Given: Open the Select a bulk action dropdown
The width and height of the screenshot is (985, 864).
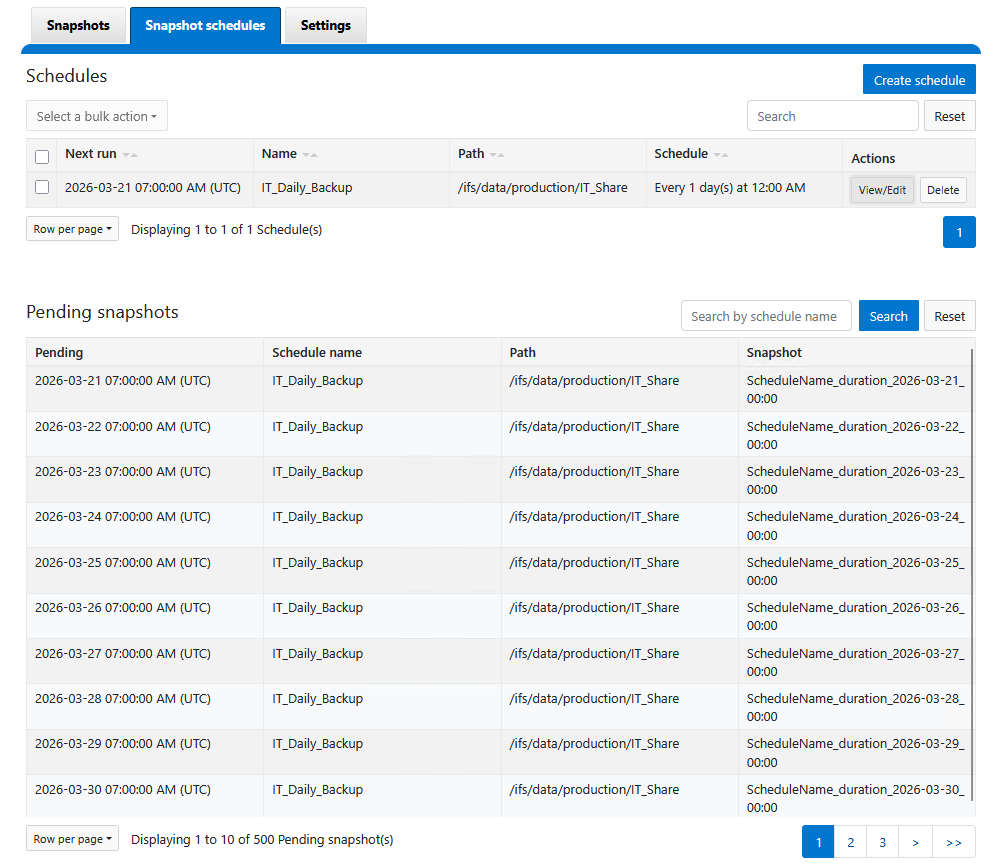Looking at the screenshot, I should [97, 116].
